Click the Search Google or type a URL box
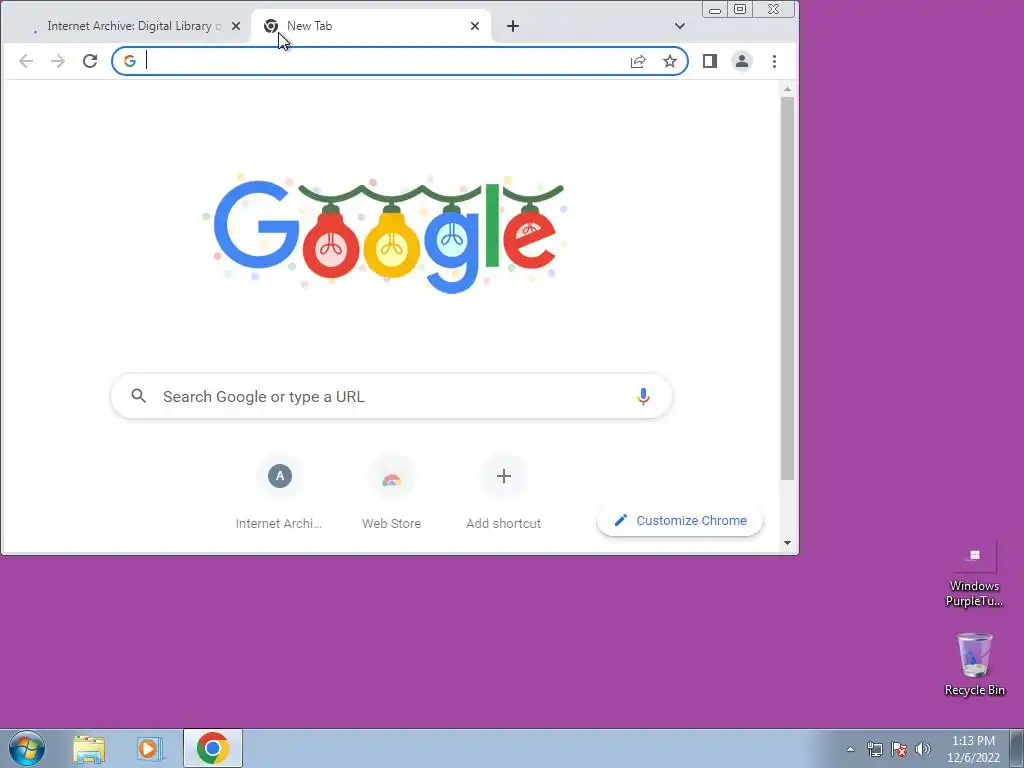 click(392, 396)
